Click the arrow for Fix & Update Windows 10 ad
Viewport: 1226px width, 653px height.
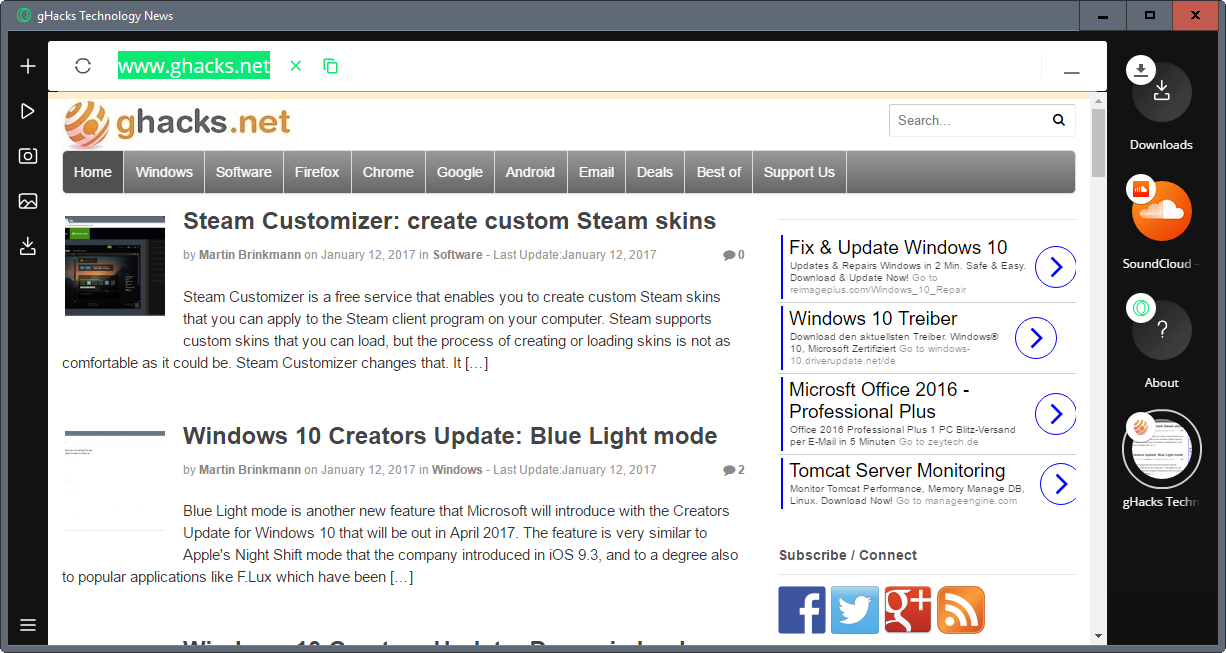(x=1055, y=267)
